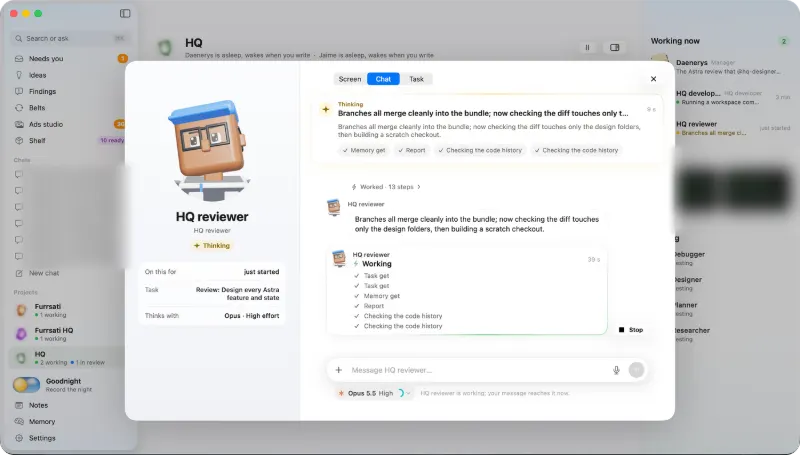
Task: Click the Opus · High effort value
Action: coord(252,316)
